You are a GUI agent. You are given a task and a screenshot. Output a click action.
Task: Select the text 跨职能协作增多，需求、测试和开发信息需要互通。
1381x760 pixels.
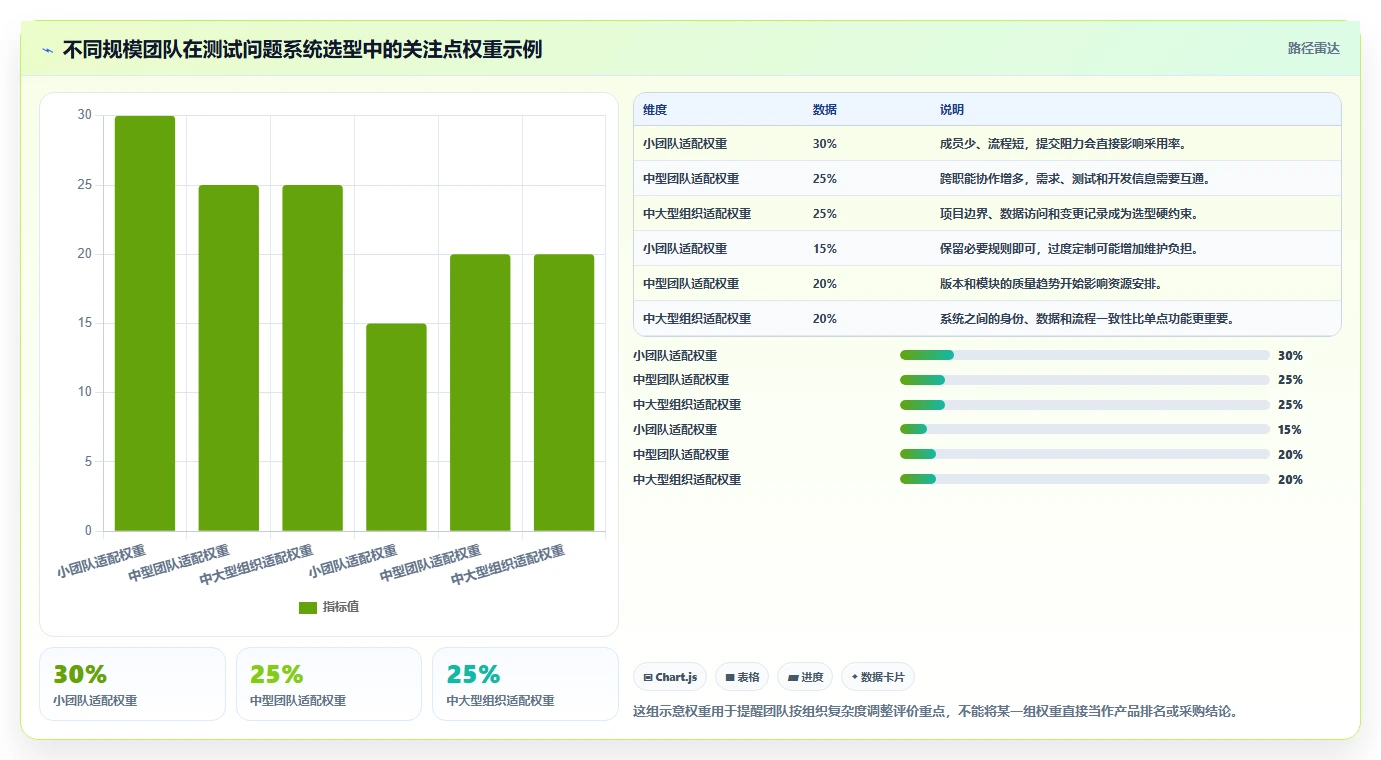1075,179
